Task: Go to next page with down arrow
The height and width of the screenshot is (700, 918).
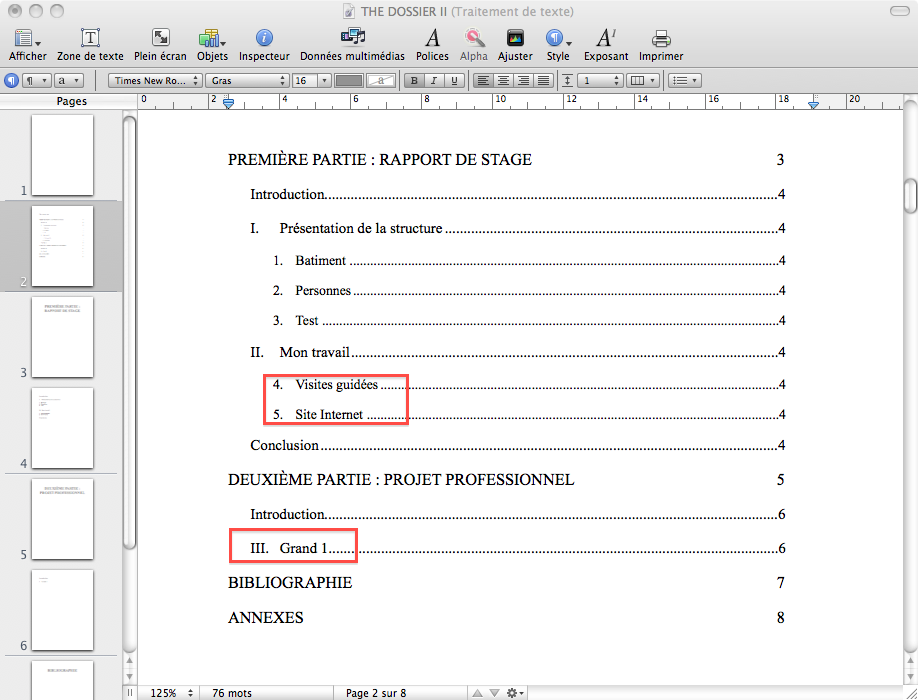Action: point(494,692)
